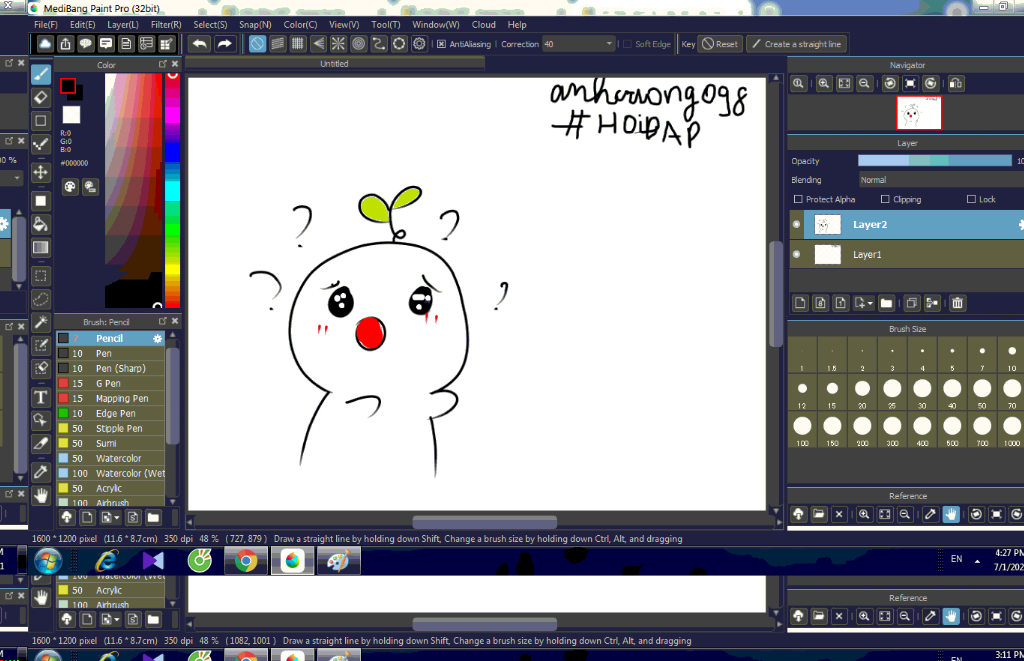Switch to the Untitled canvas tab
Image resolution: width=1024 pixels, height=661 pixels.
[334, 63]
